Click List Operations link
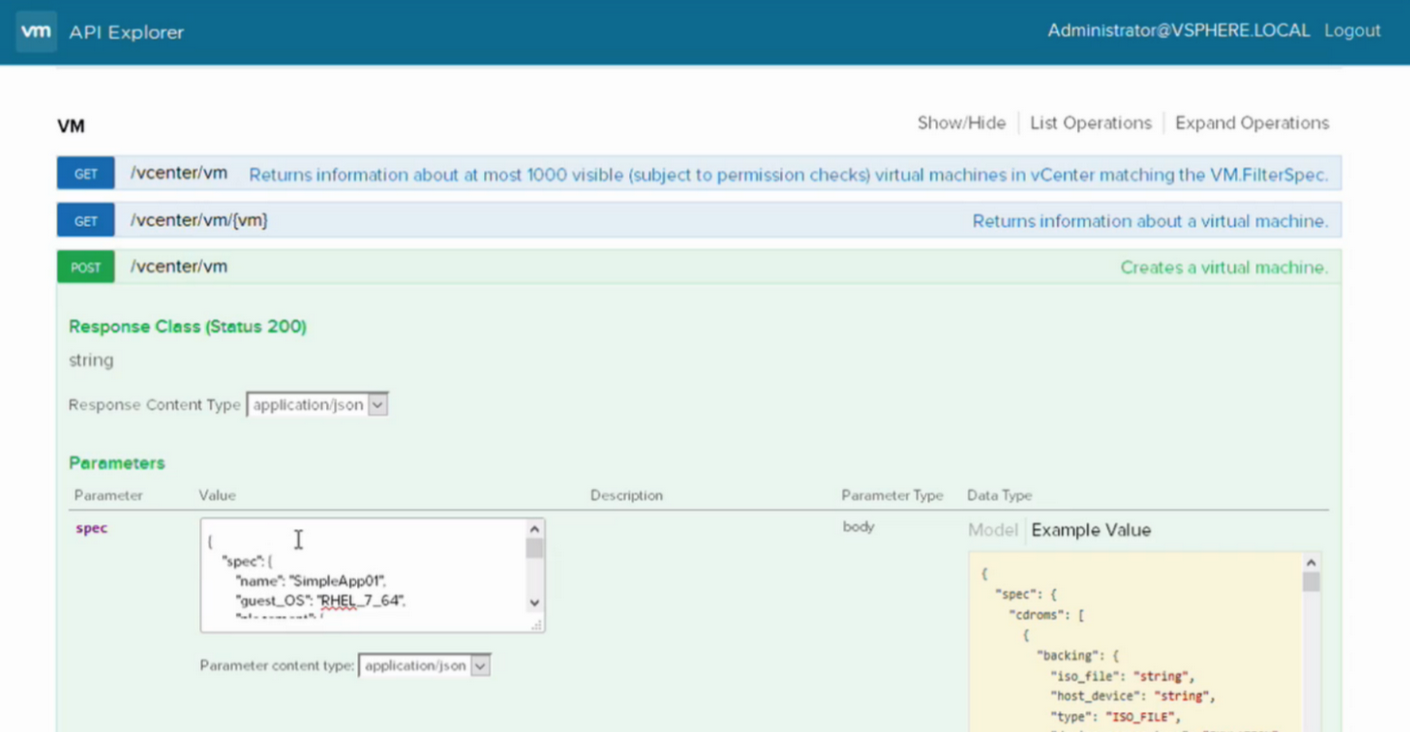Image resolution: width=1410 pixels, height=732 pixels. (x=1091, y=123)
